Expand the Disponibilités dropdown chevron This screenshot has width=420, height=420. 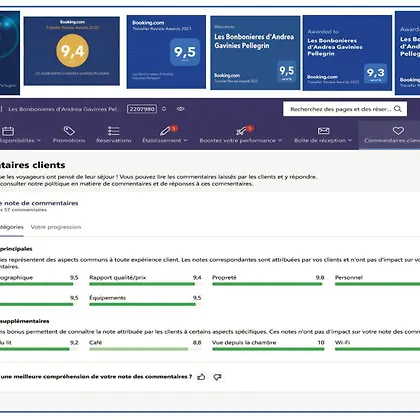(39, 140)
